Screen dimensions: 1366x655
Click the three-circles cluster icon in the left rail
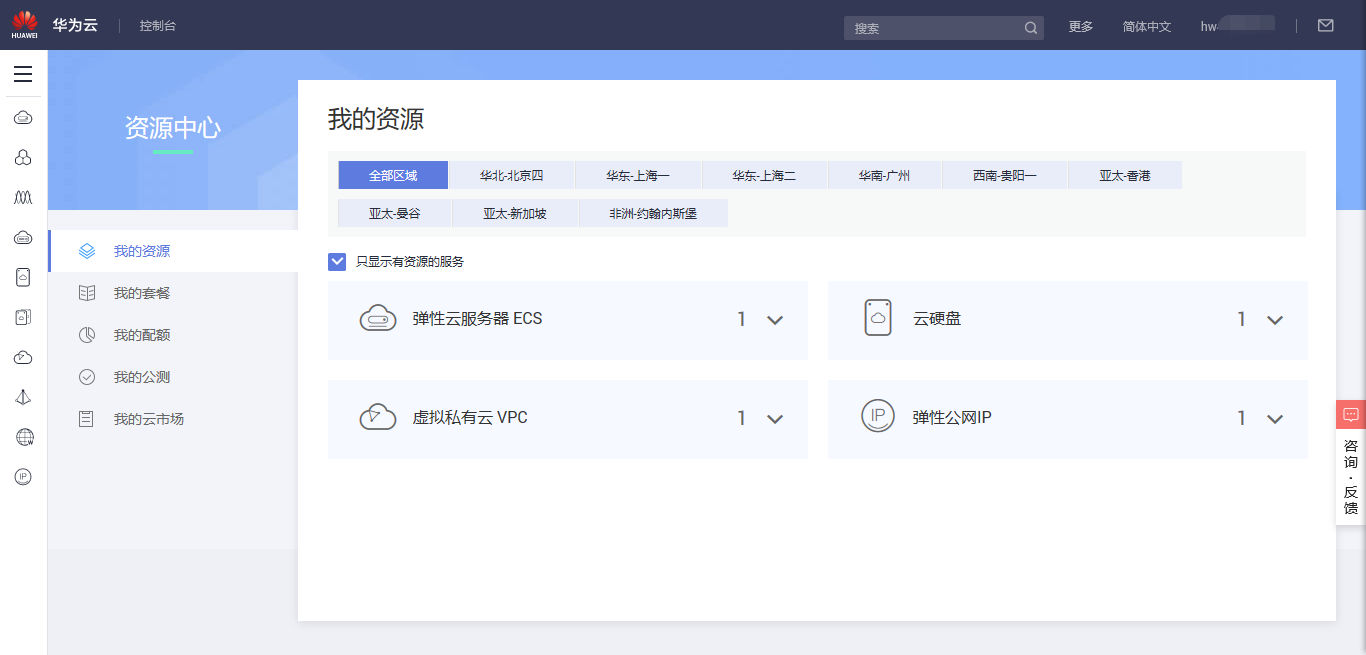coord(23,158)
